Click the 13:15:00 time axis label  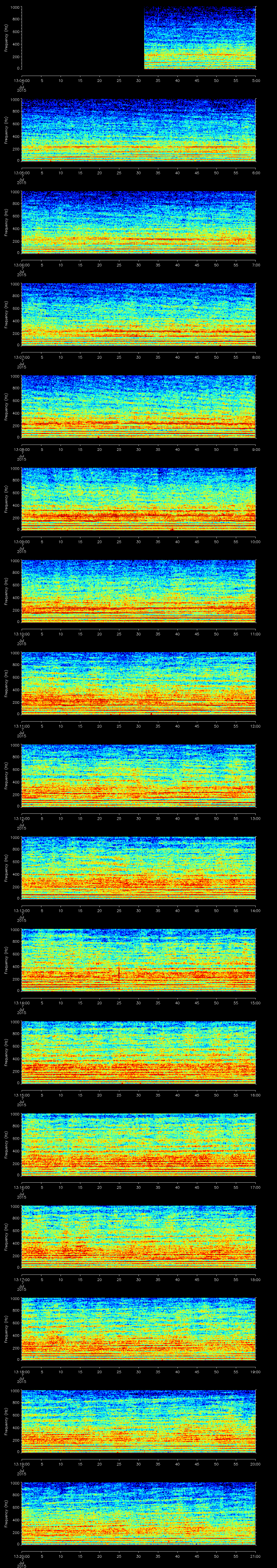[22, 1095]
